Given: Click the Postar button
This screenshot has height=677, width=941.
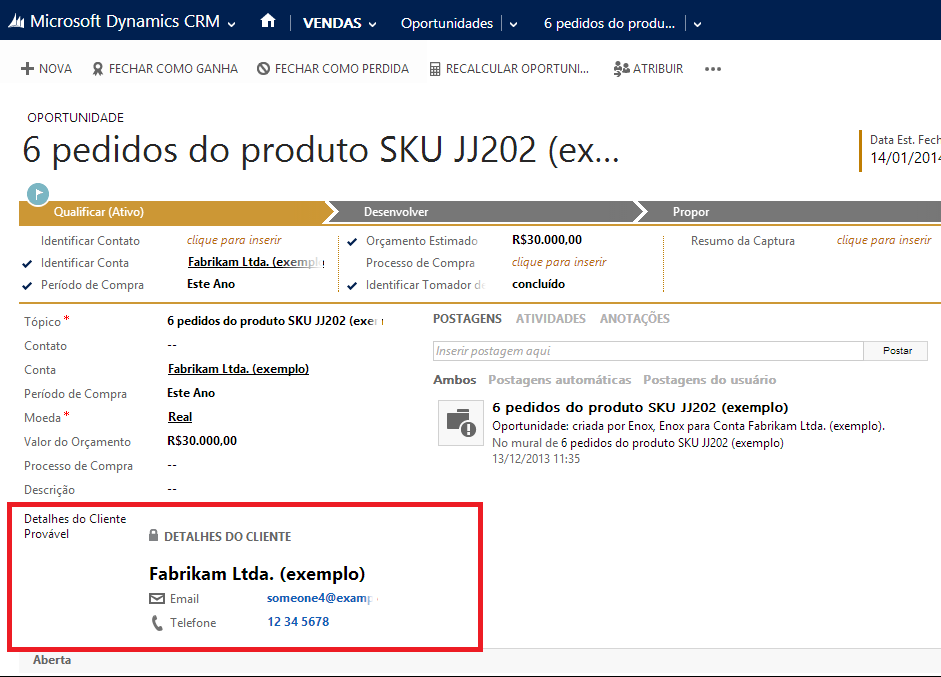Looking at the screenshot, I should tap(897, 351).
